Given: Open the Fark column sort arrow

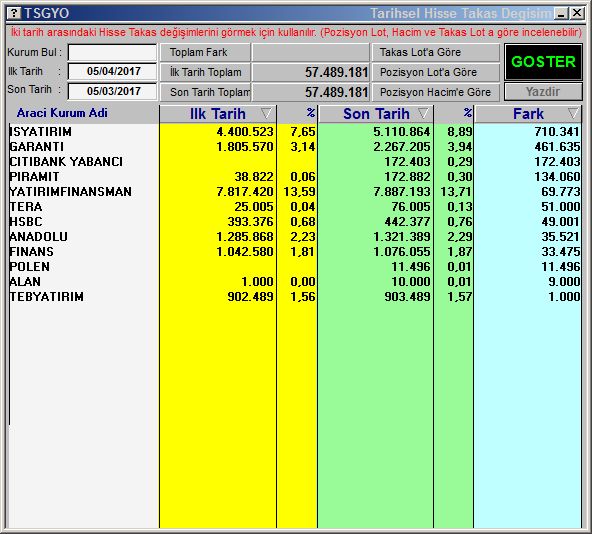Looking at the screenshot, I should coord(573,113).
